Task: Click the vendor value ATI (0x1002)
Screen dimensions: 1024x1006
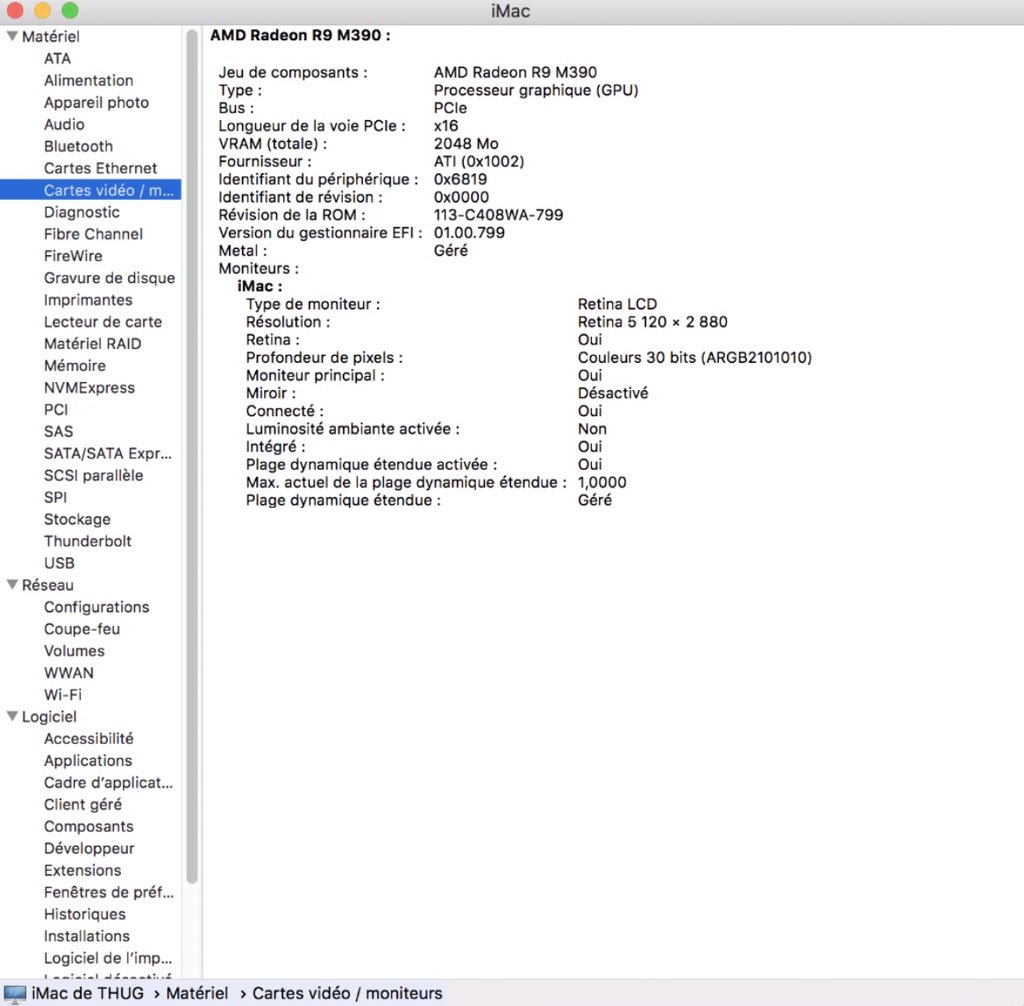Action: (479, 161)
